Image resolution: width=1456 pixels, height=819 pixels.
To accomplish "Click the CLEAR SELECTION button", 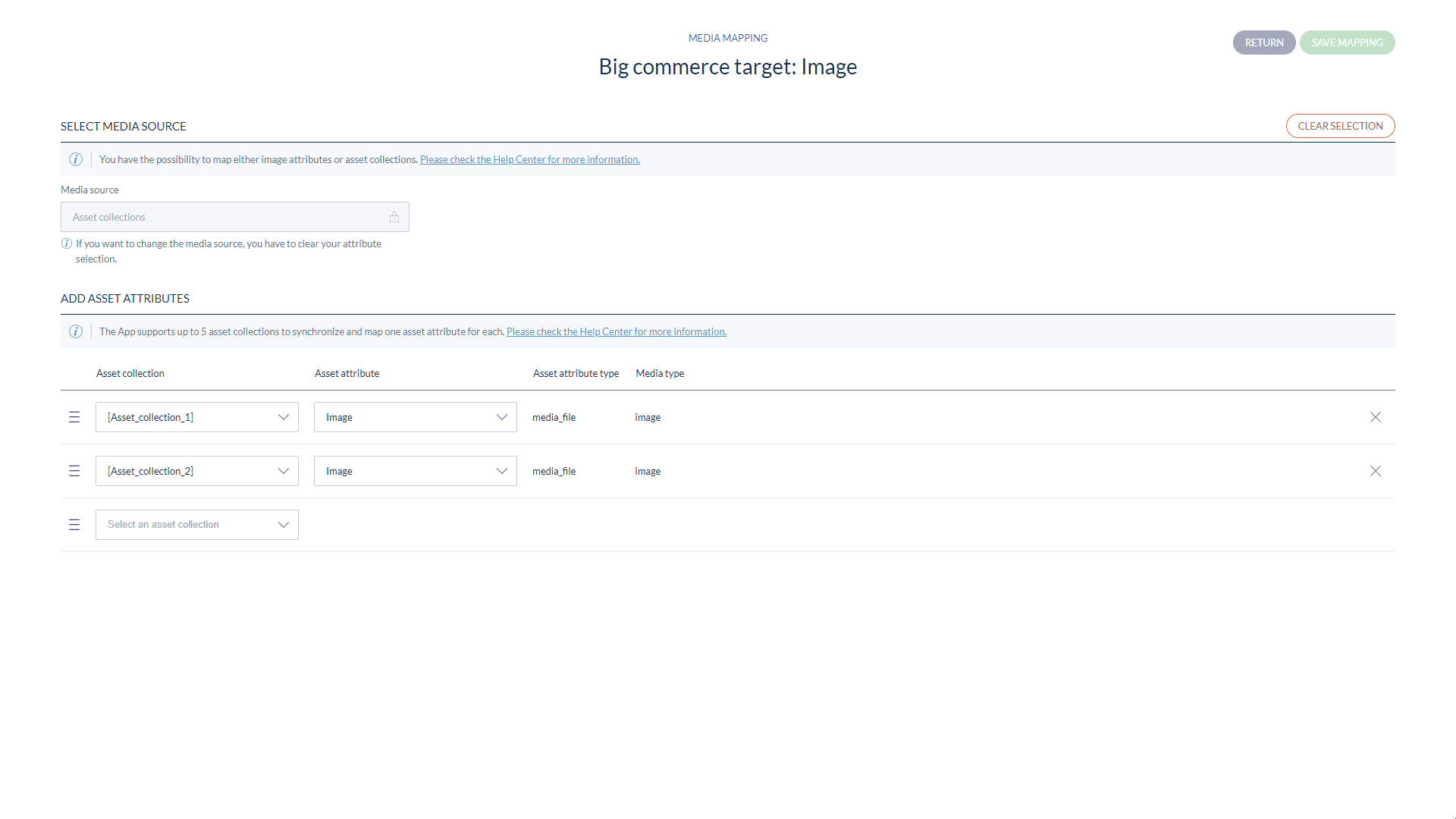I will (1340, 125).
